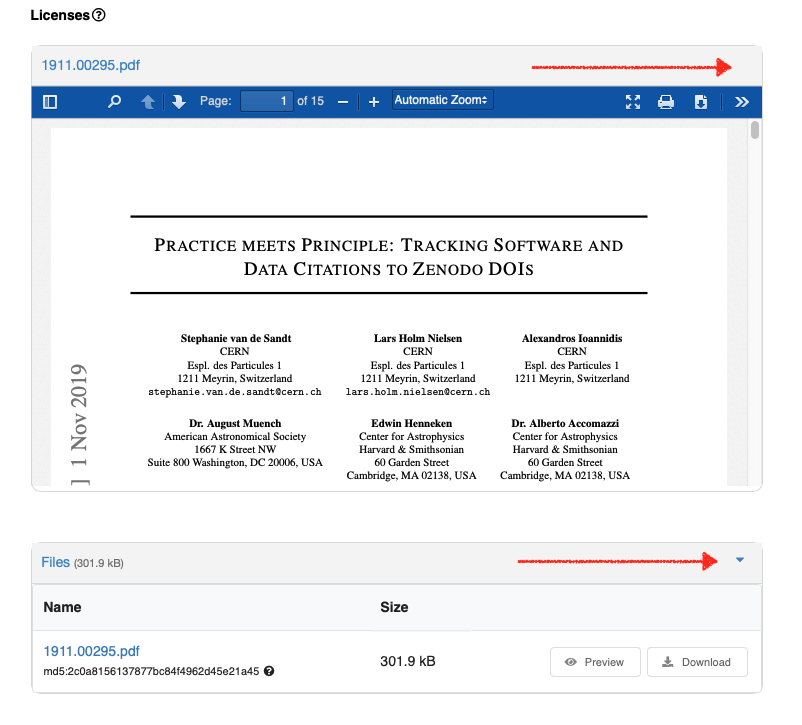
Task: Select the "Name" column header
Action: [62, 607]
